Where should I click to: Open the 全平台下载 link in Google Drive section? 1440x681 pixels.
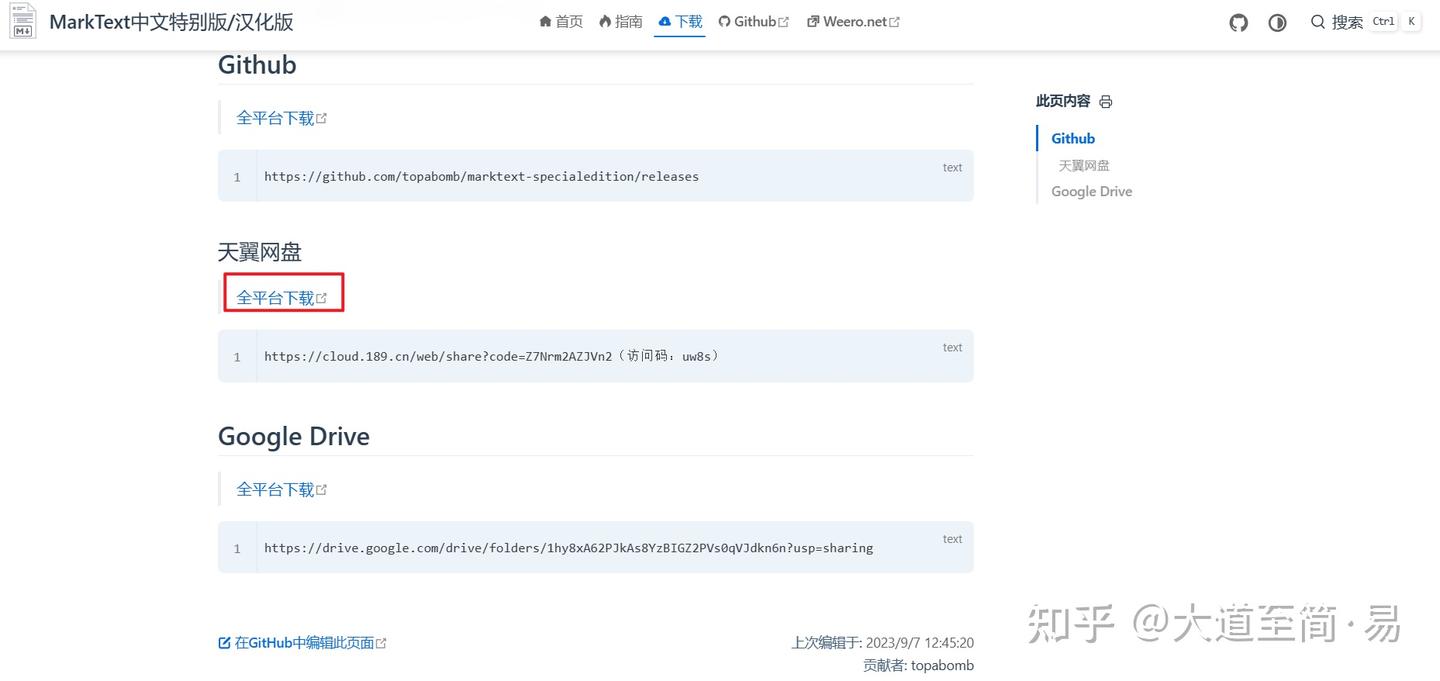[x=276, y=488]
